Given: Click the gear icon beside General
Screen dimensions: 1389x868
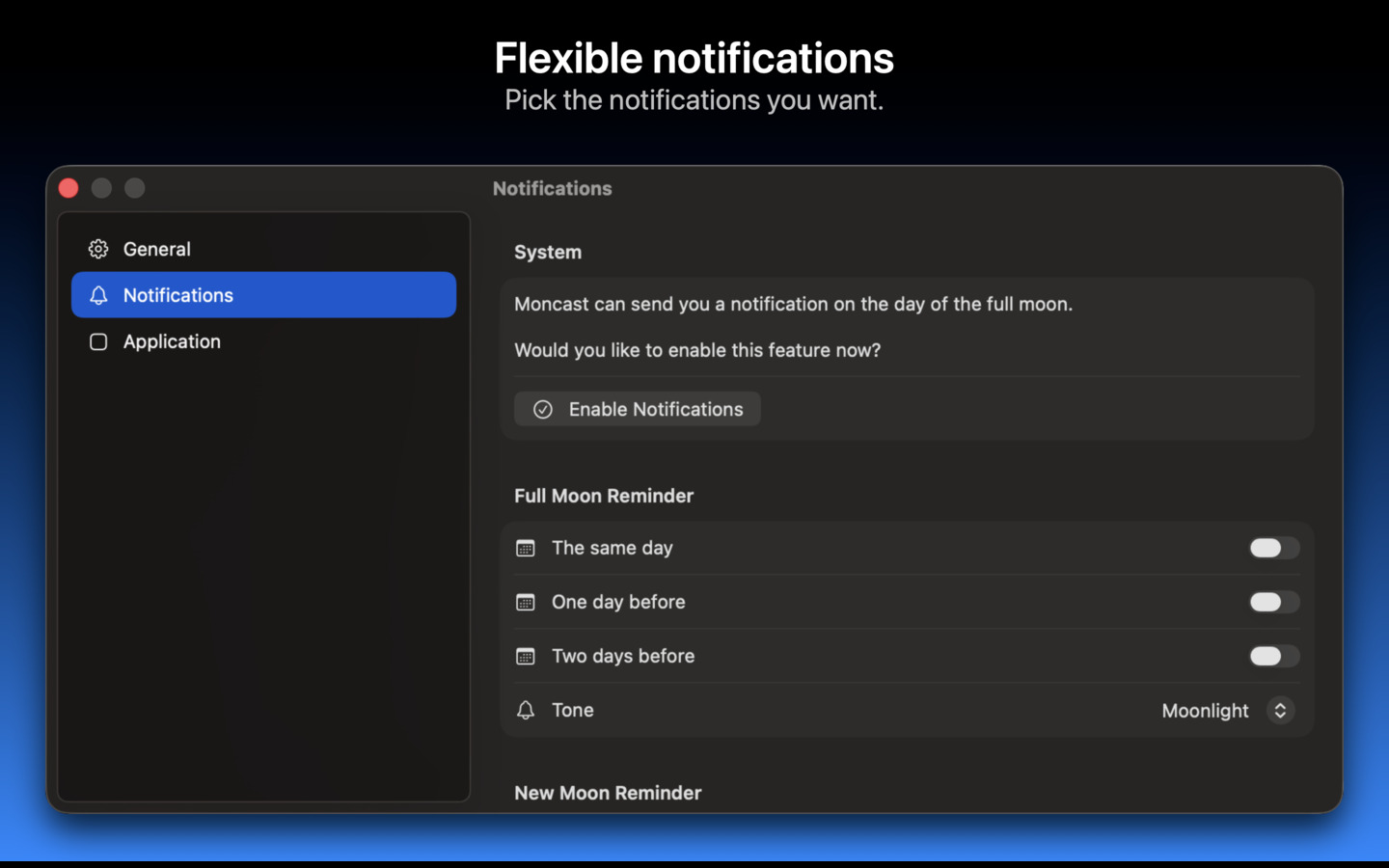Looking at the screenshot, I should tap(98, 249).
